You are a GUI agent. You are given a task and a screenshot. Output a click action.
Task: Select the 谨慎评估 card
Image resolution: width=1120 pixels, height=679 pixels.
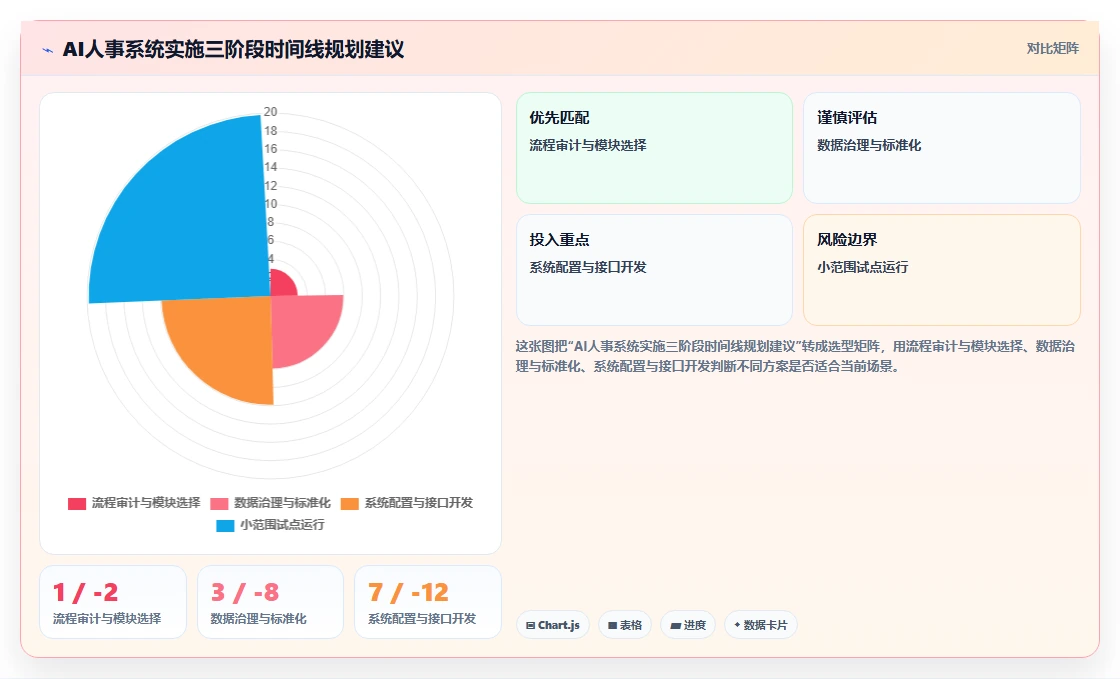pos(941,148)
